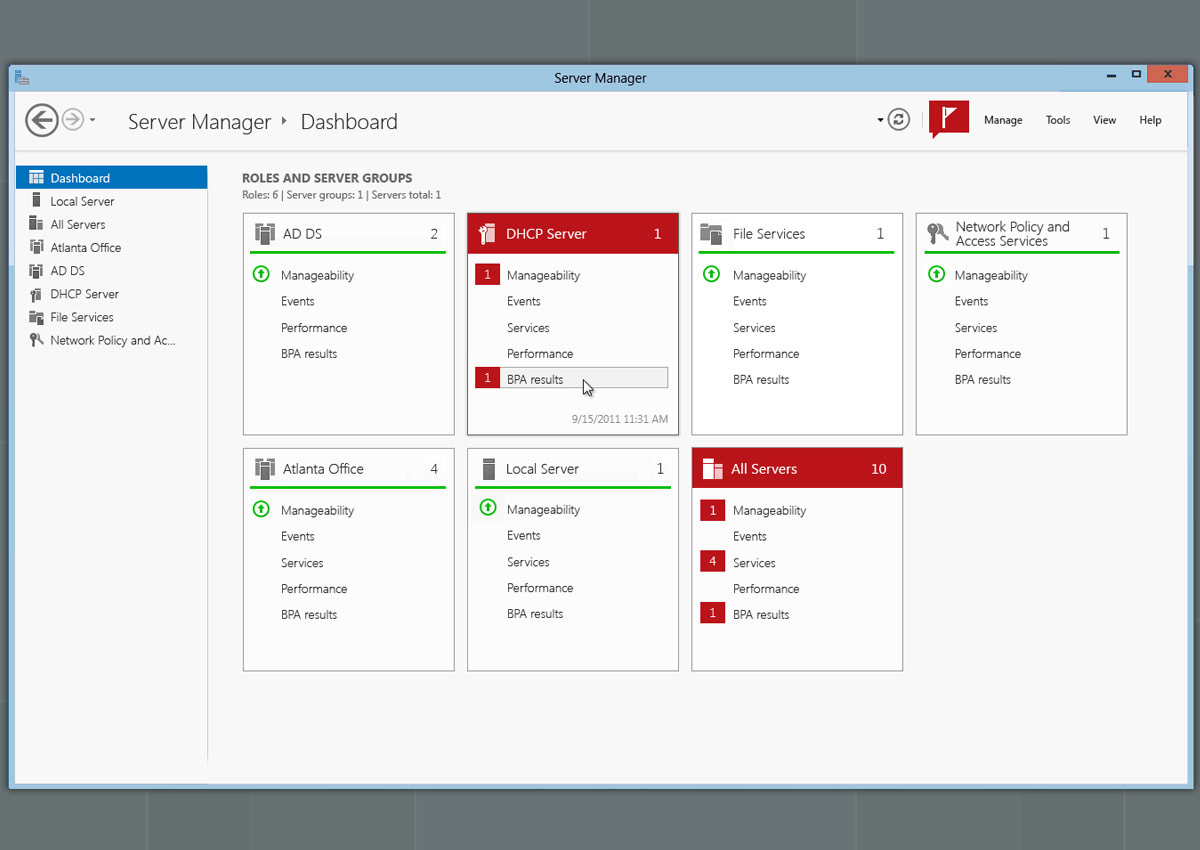
Task: Click the File Services tile header icon
Action: click(711, 234)
